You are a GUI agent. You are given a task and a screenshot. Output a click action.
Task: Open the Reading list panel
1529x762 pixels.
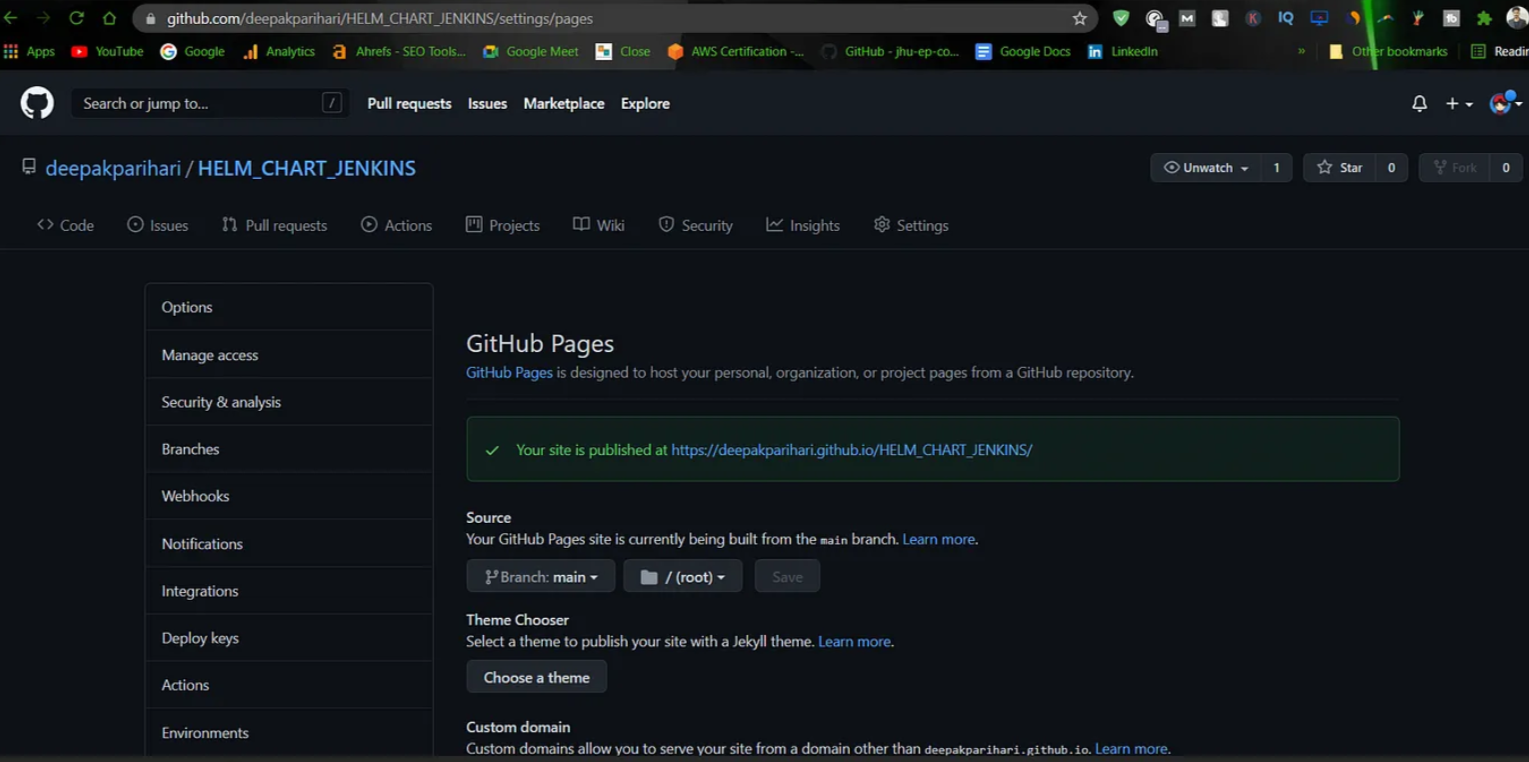coord(1499,51)
